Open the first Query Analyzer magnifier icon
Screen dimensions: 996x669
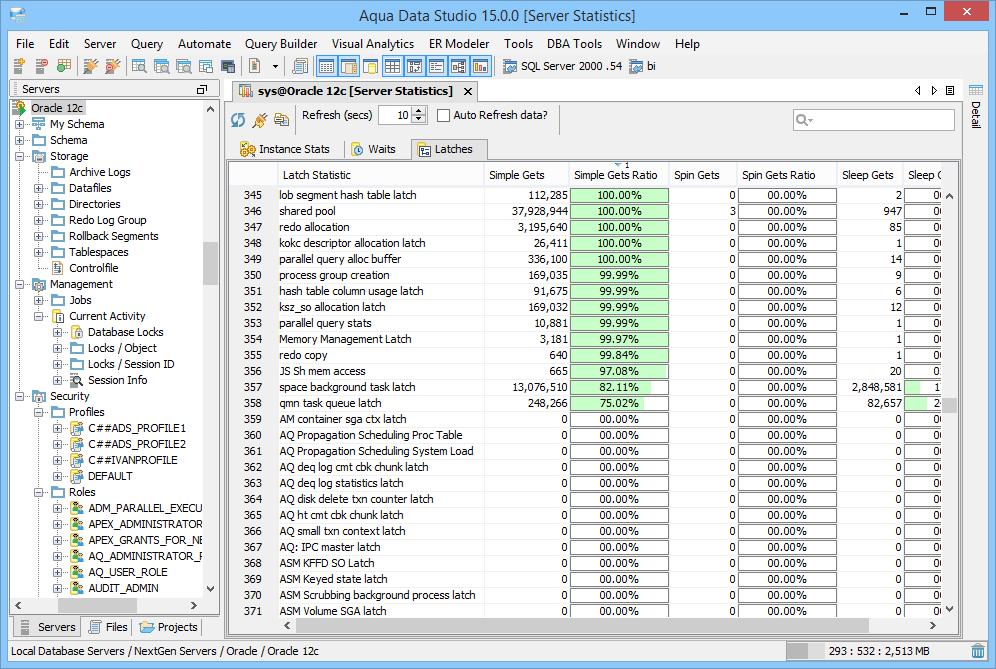pos(139,66)
